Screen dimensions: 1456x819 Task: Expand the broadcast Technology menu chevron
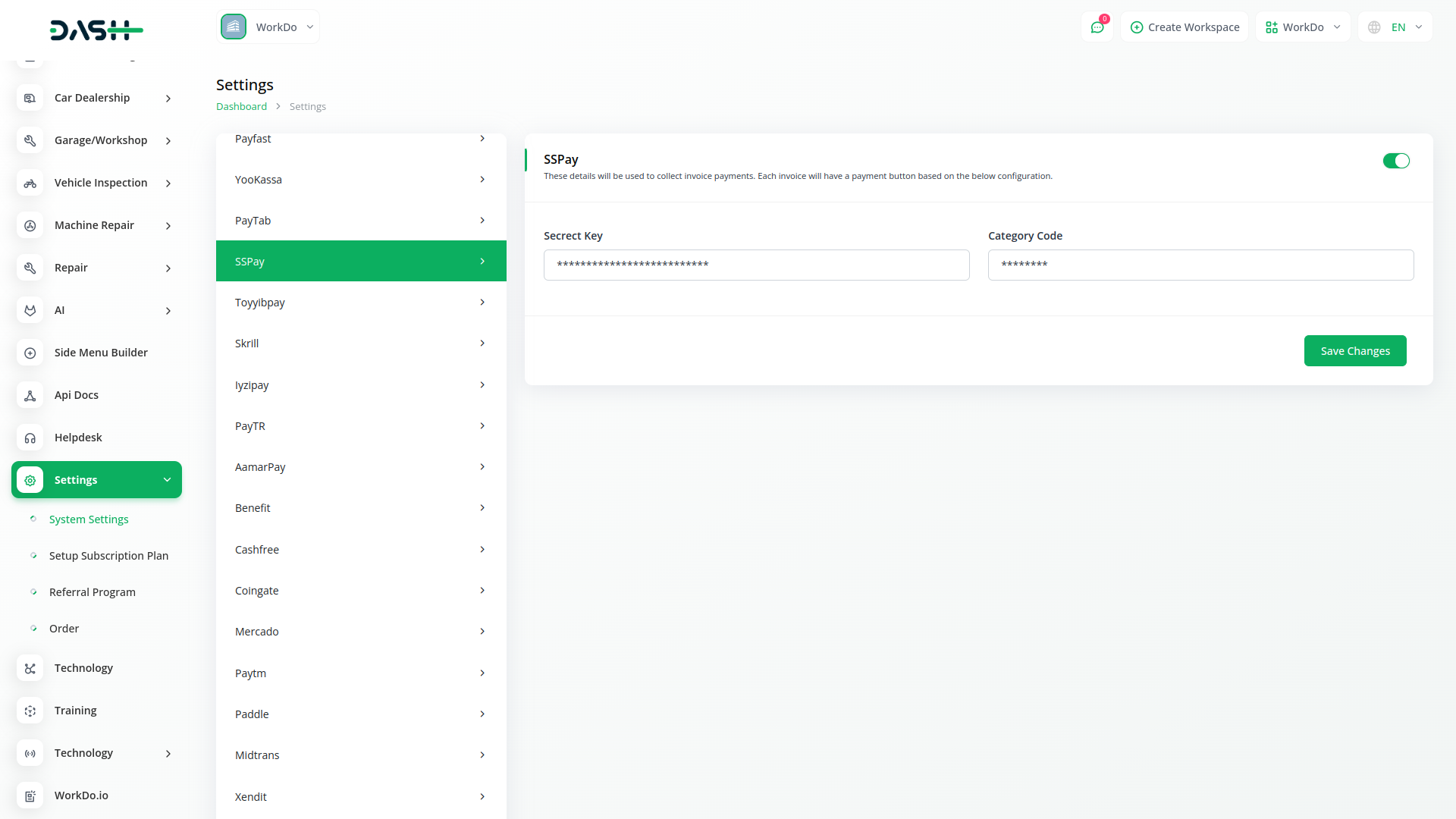coord(168,754)
